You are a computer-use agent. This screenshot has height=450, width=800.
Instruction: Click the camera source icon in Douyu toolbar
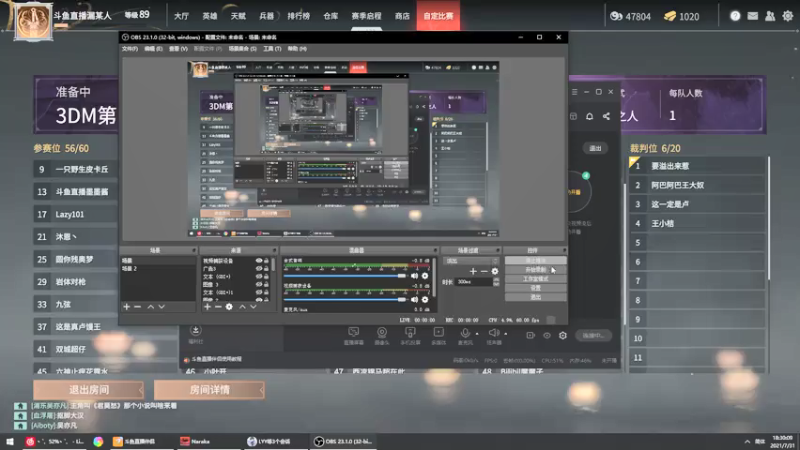click(382, 332)
